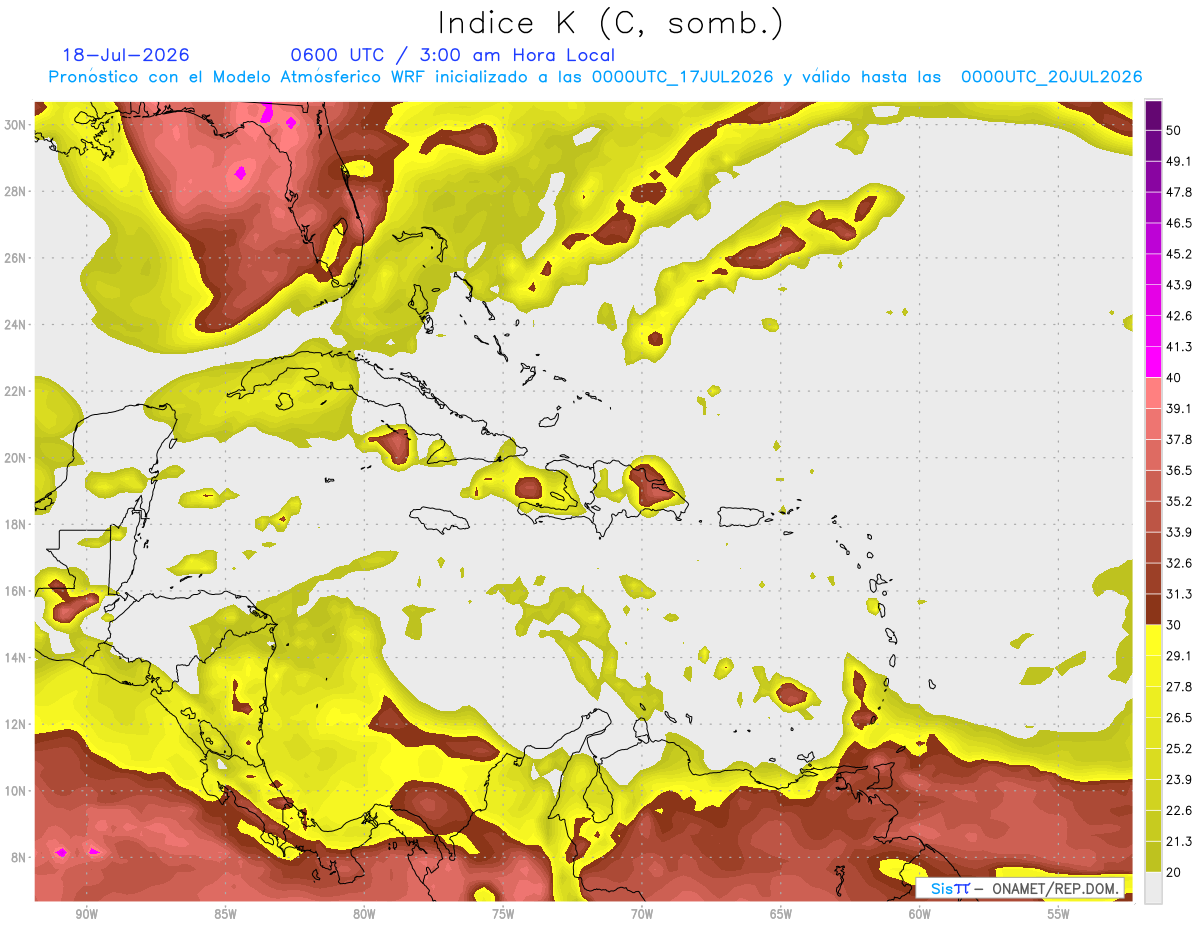Click the dark brown colorbar band between 30 and 31.3

coord(1154,610)
